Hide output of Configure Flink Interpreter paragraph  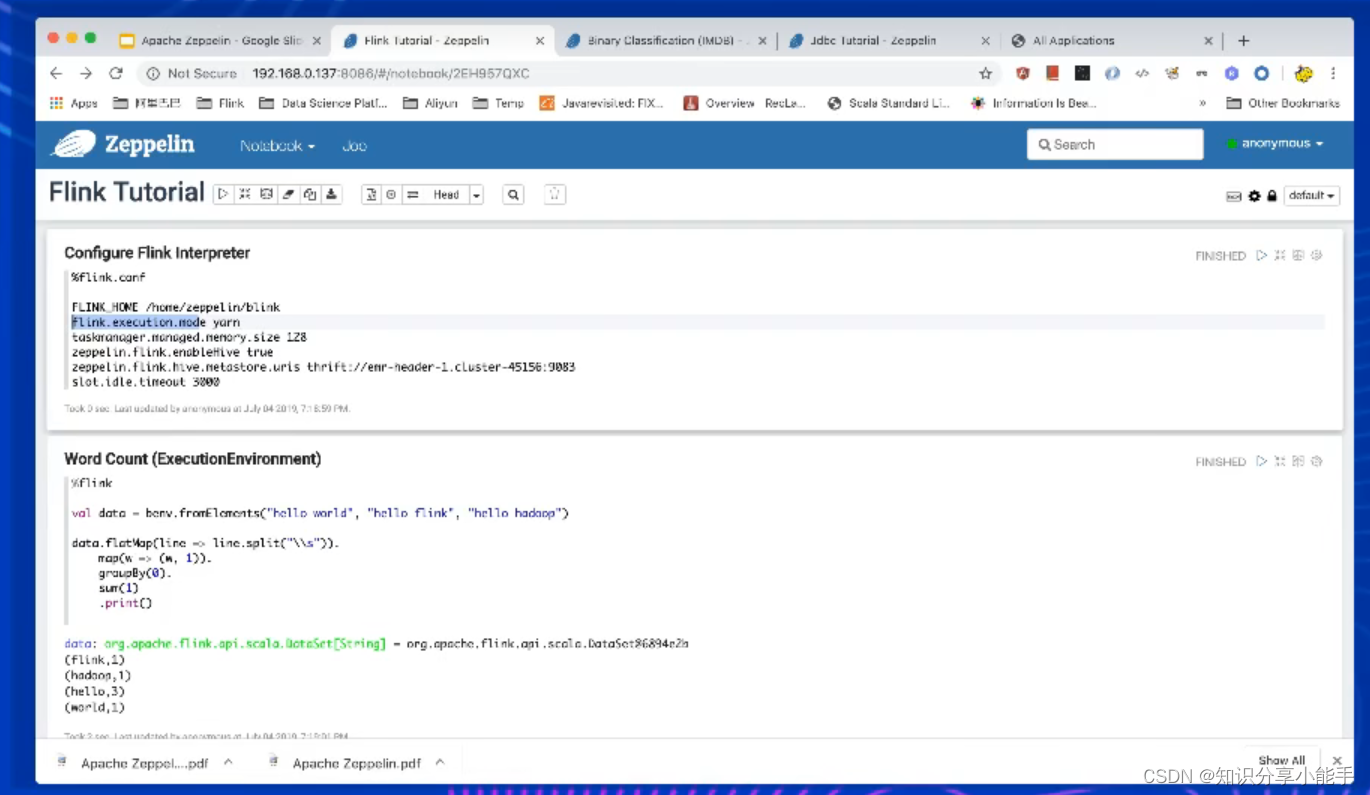pos(1298,256)
